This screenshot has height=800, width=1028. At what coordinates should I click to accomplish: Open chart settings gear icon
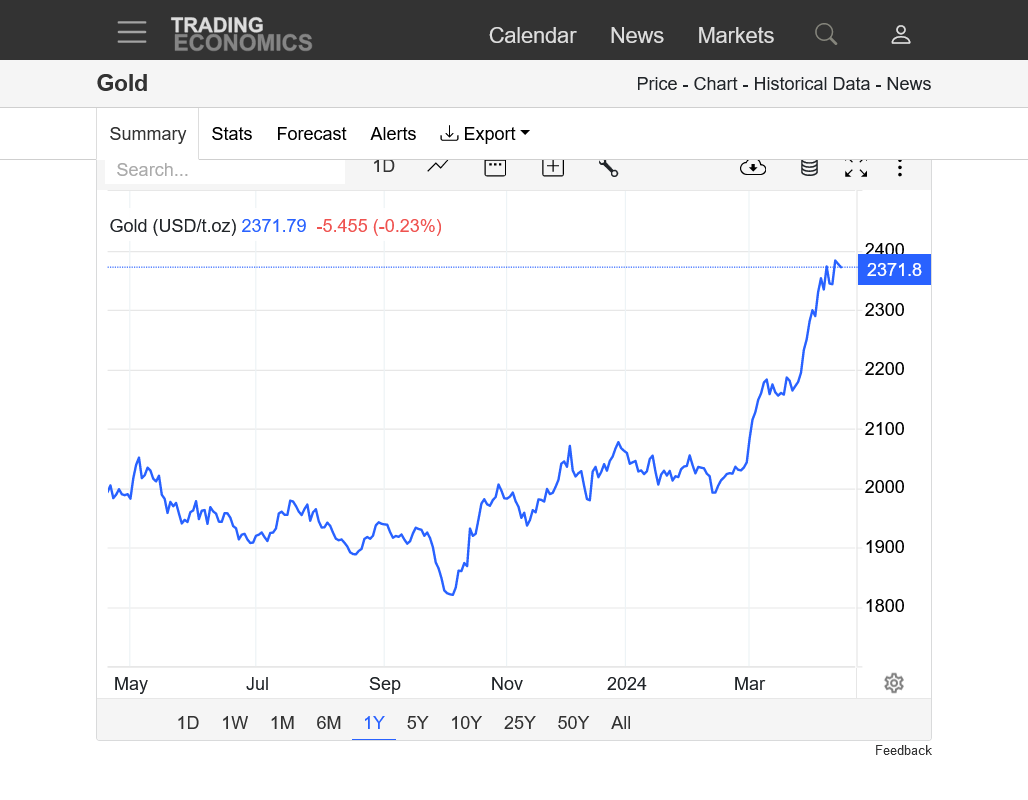click(x=894, y=683)
